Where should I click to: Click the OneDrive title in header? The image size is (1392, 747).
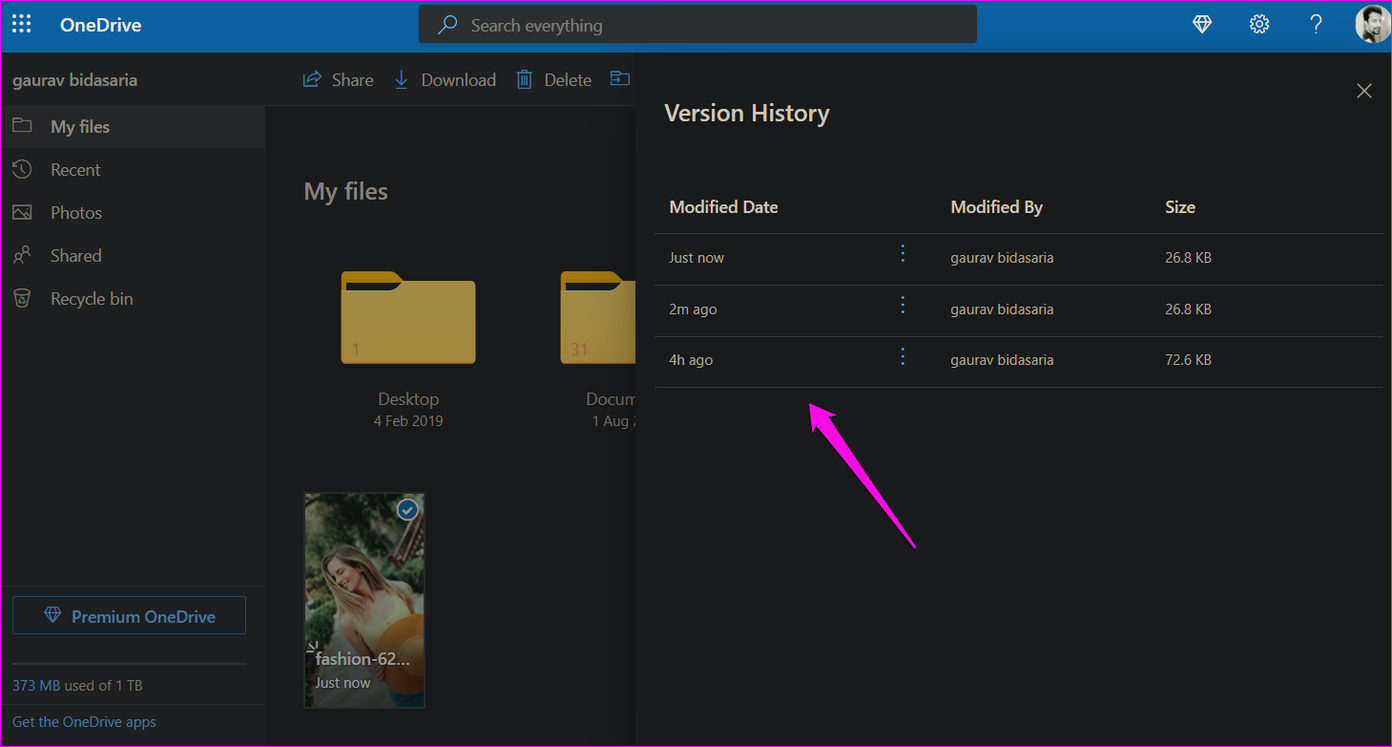100,25
